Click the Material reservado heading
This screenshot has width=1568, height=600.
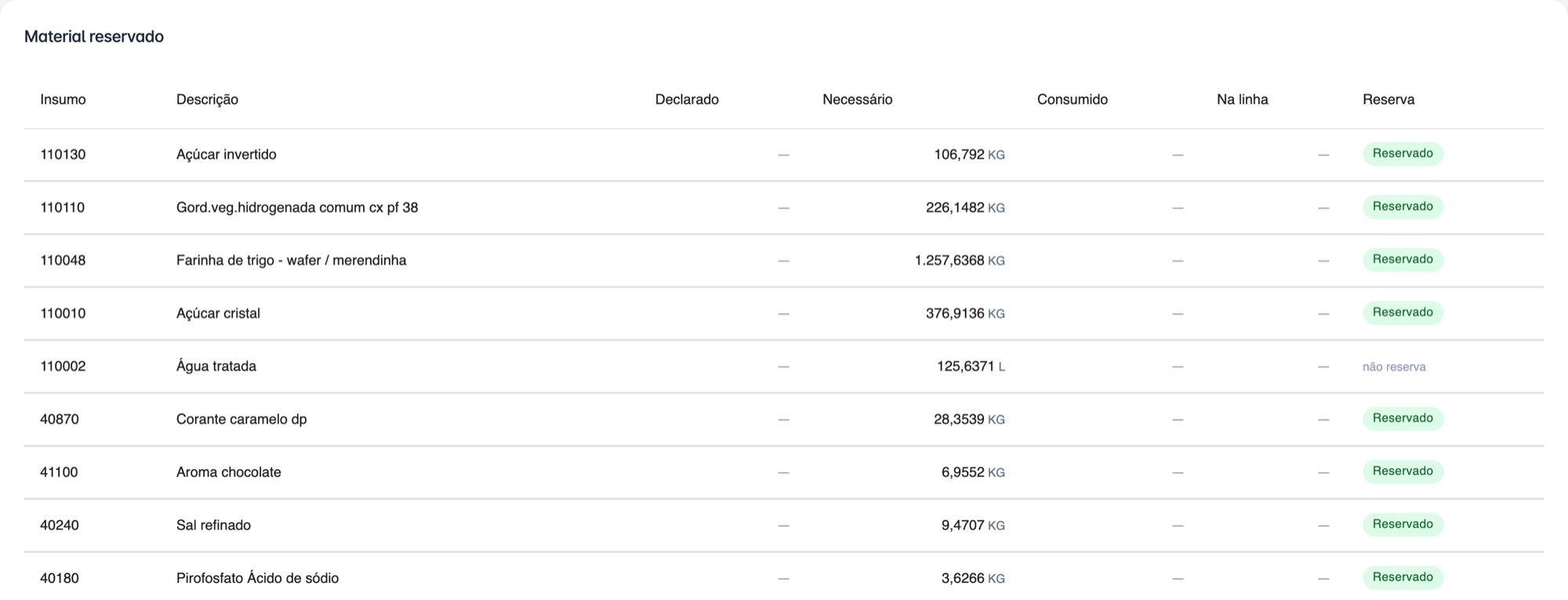click(94, 37)
